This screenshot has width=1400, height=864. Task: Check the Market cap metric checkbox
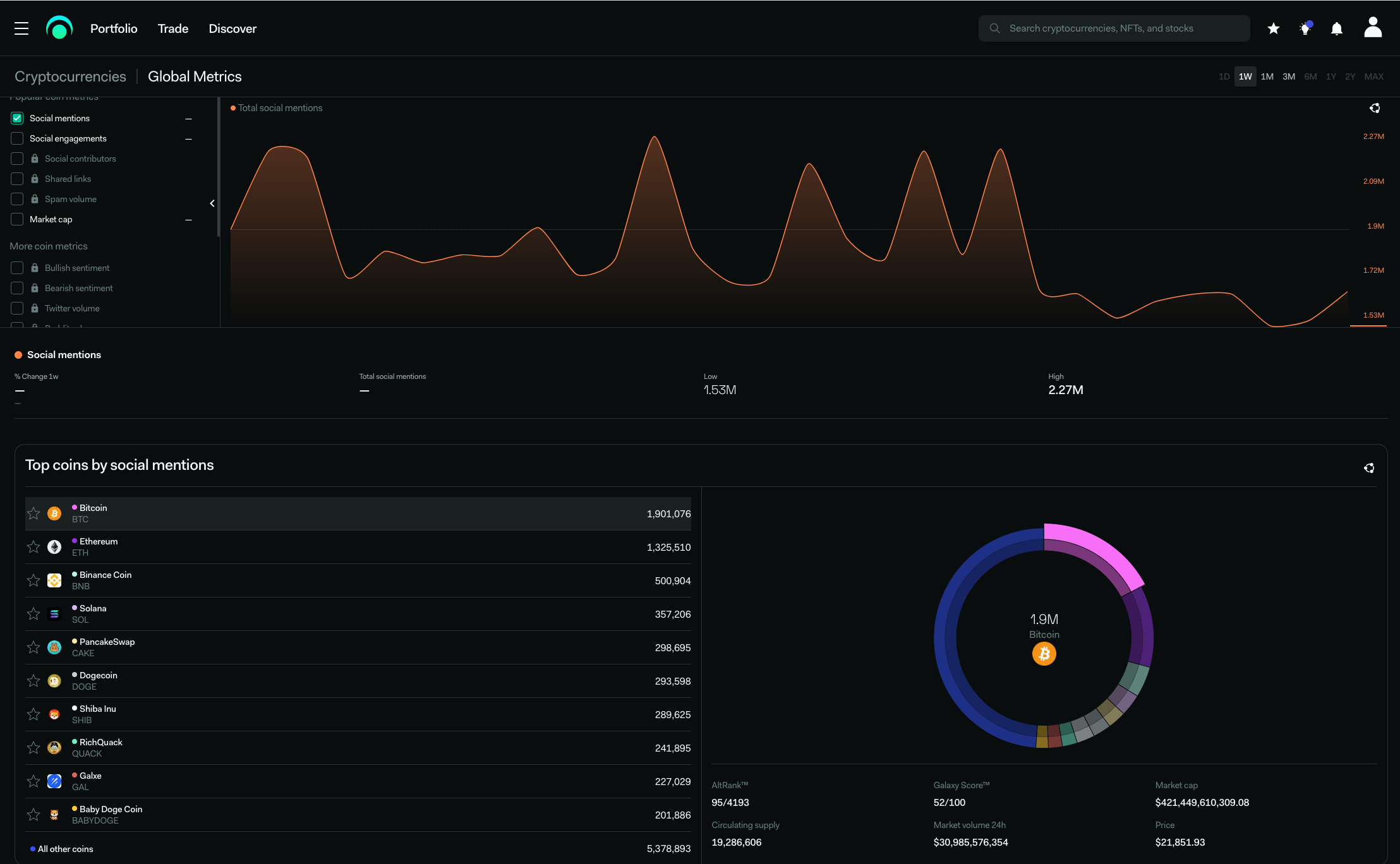point(17,219)
